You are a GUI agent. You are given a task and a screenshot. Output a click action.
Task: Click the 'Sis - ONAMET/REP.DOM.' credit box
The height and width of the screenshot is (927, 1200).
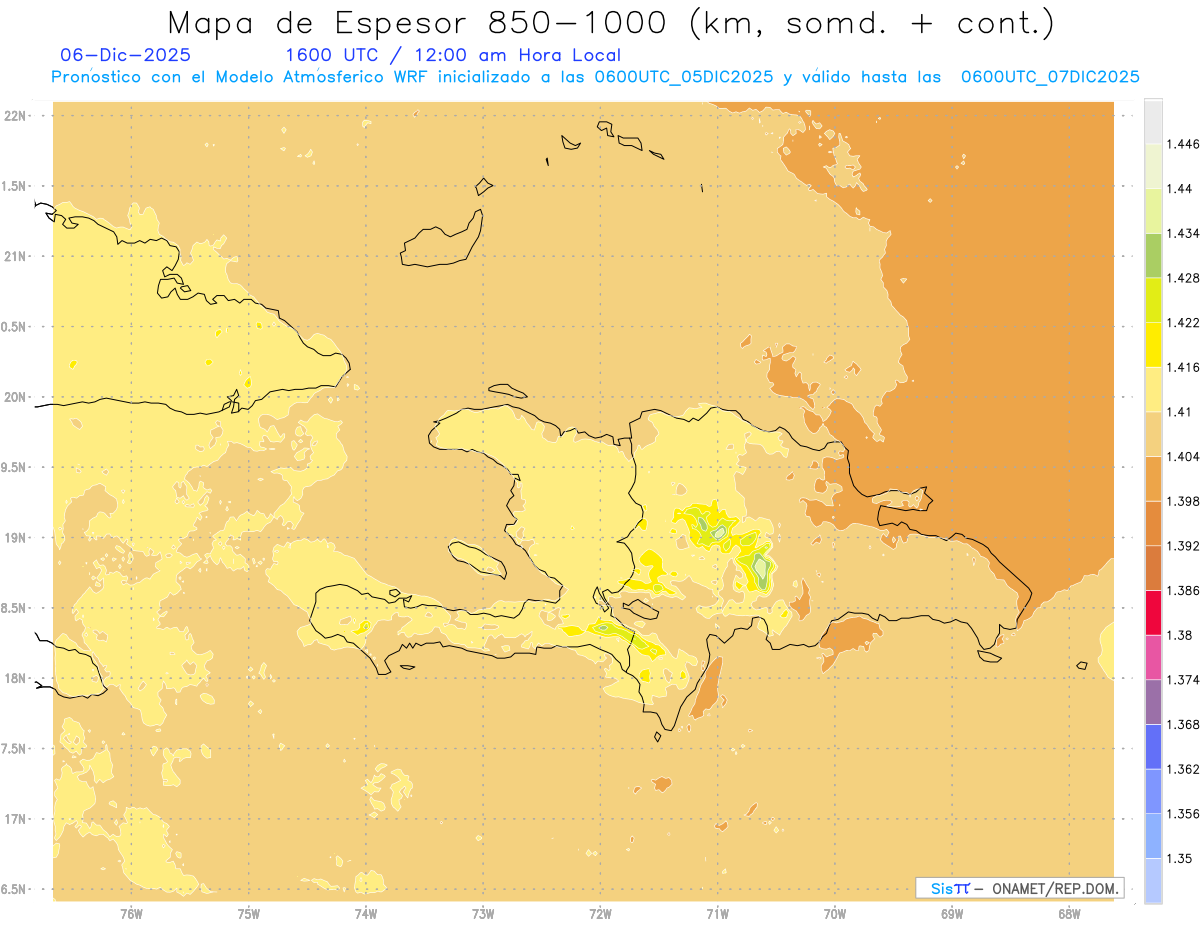[x=1020, y=888]
